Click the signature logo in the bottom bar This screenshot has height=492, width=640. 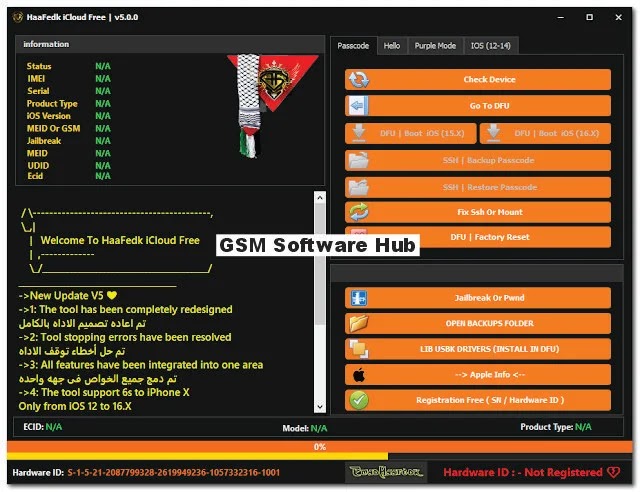click(x=386, y=472)
